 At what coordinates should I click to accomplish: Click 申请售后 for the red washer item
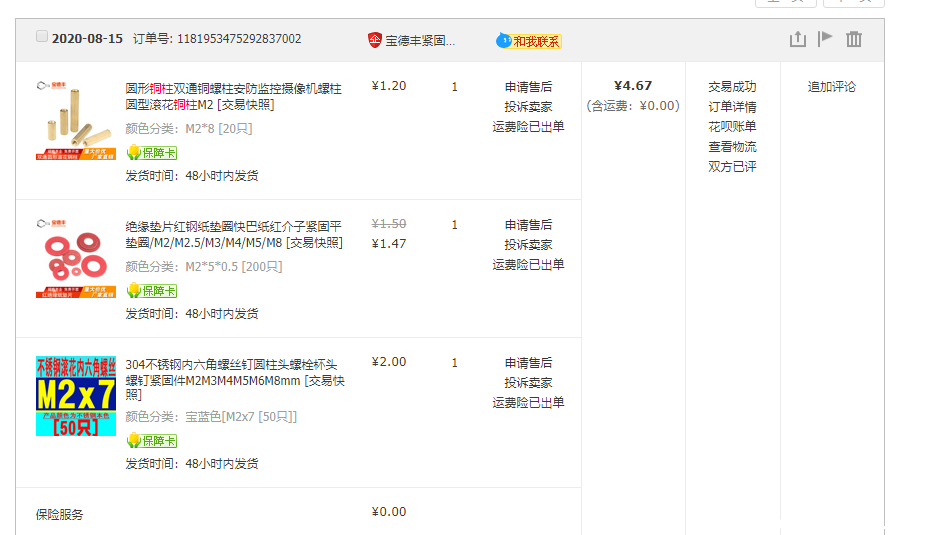[x=528, y=225]
